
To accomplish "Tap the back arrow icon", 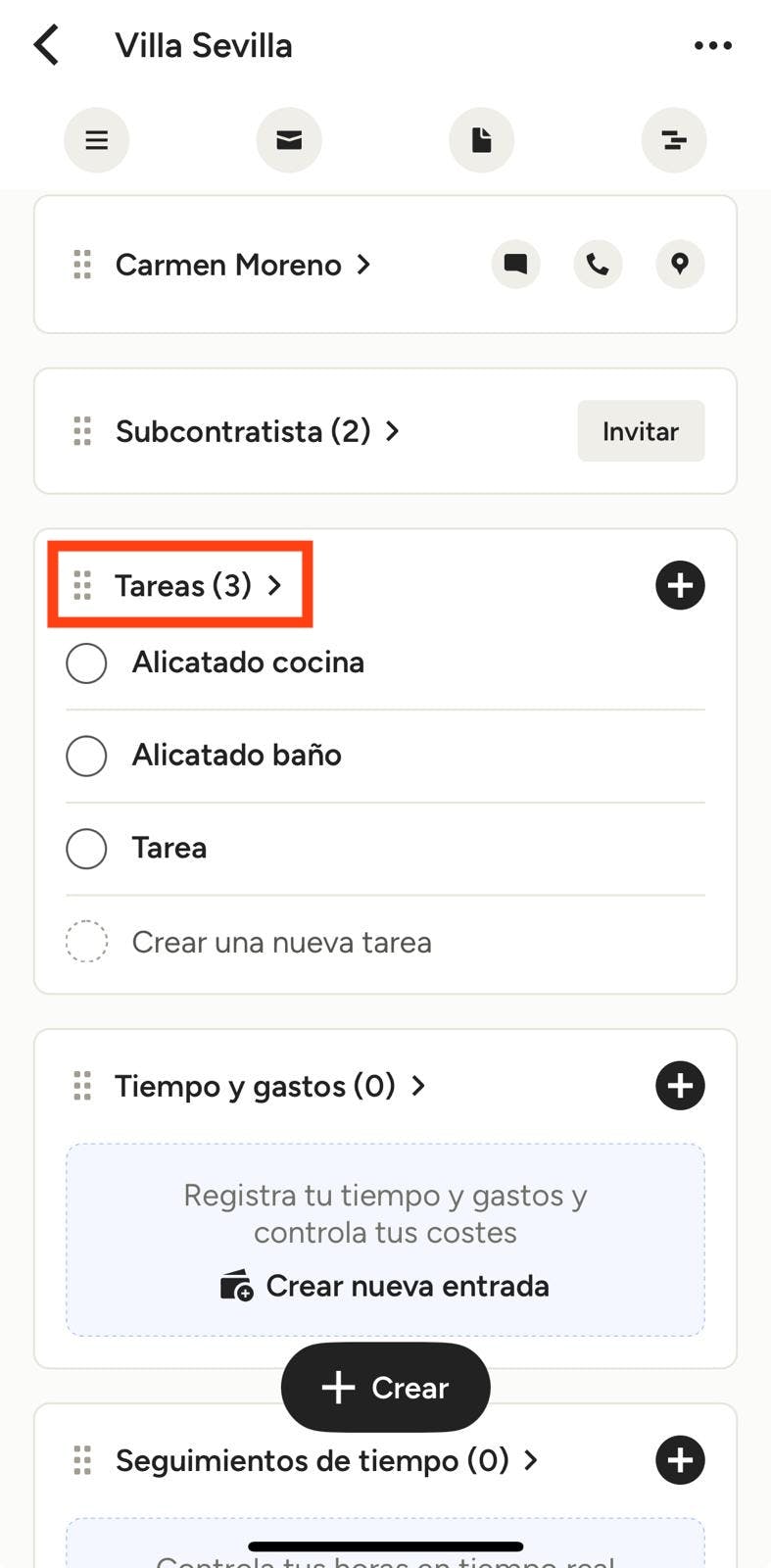I will pos(47,45).
